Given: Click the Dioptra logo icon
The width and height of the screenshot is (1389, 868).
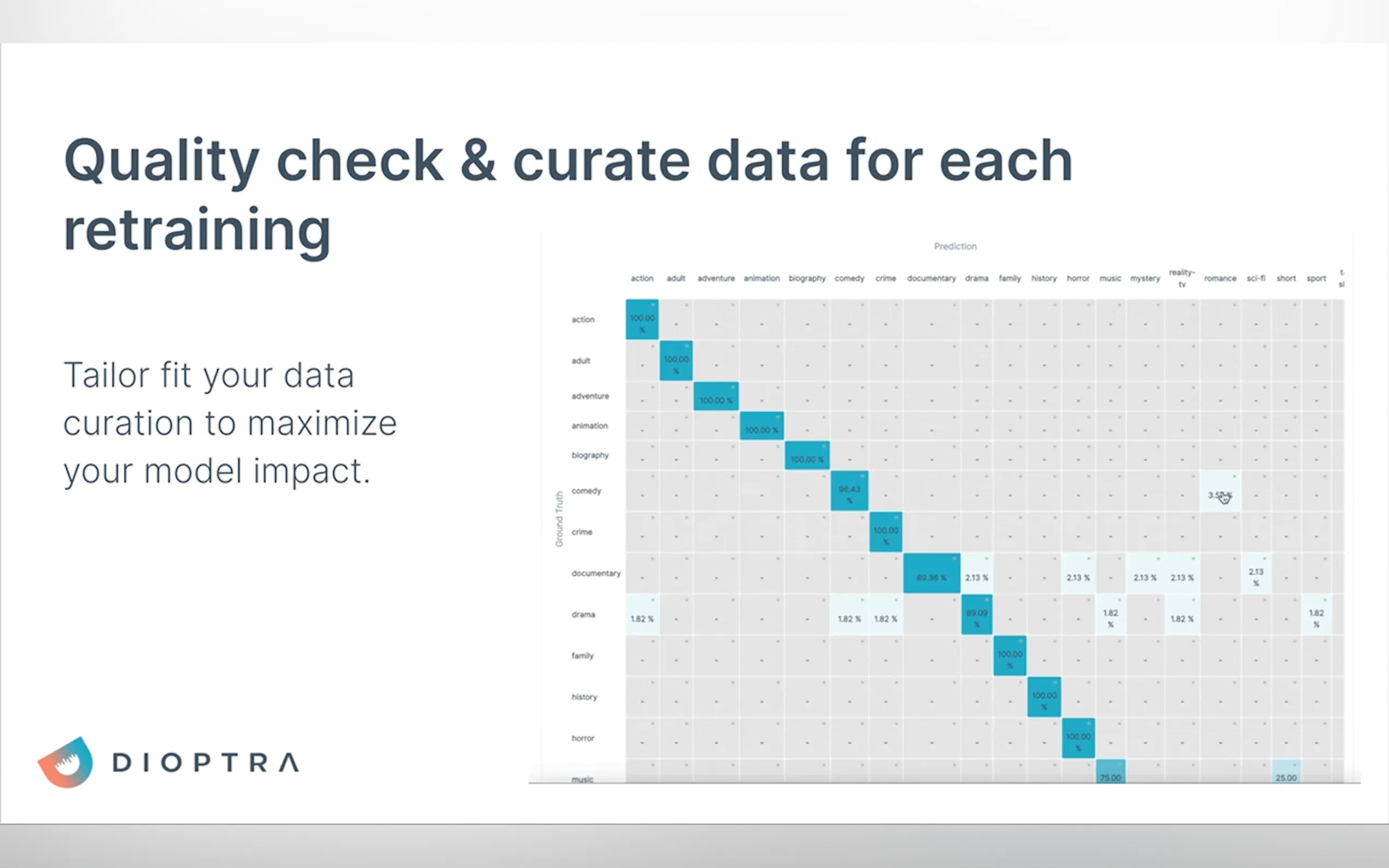Looking at the screenshot, I should point(66,762).
